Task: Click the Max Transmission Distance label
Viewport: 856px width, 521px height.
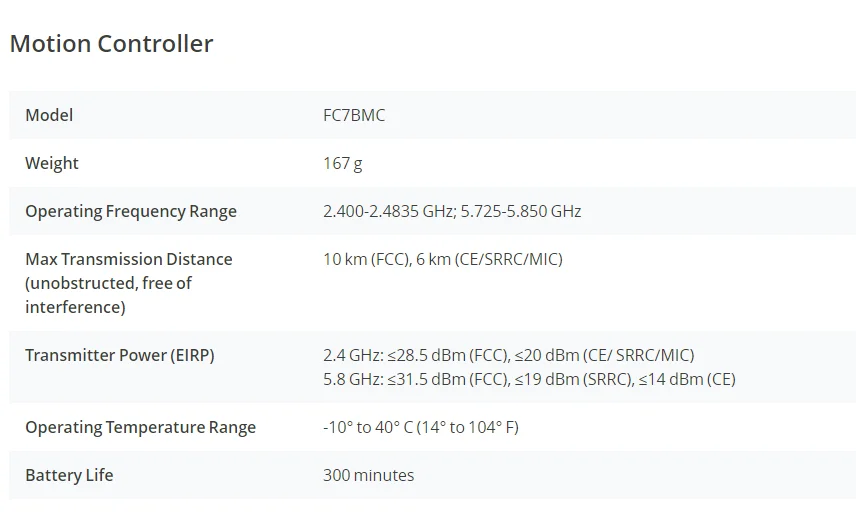Action: [128, 259]
